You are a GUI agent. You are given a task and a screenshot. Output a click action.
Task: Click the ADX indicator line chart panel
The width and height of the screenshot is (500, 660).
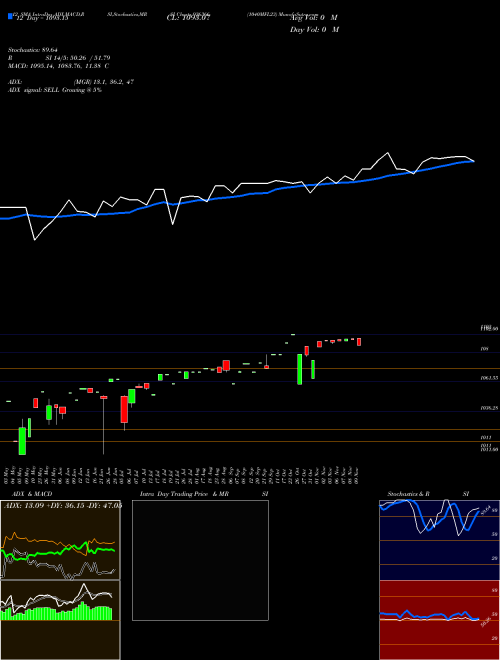pos(60,540)
